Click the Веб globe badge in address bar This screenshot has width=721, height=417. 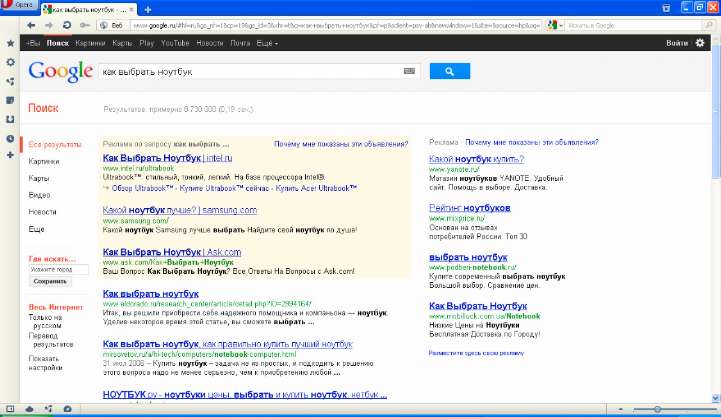click(x=112, y=26)
